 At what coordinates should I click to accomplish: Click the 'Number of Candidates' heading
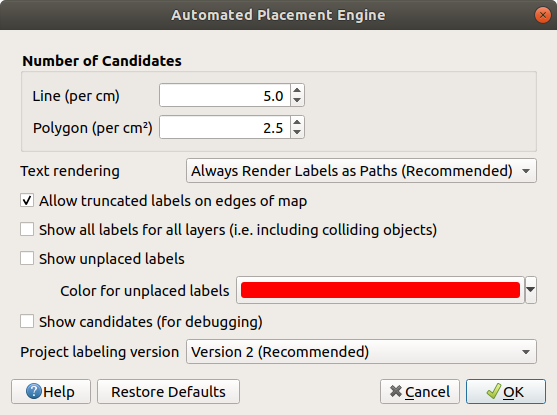pyautogui.click(x=102, y=61)
